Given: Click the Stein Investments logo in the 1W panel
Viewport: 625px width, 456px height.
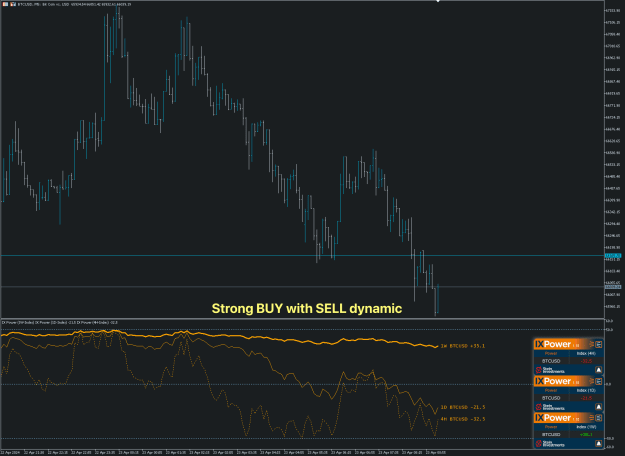Looking at the screenshot, I should 550,444.
